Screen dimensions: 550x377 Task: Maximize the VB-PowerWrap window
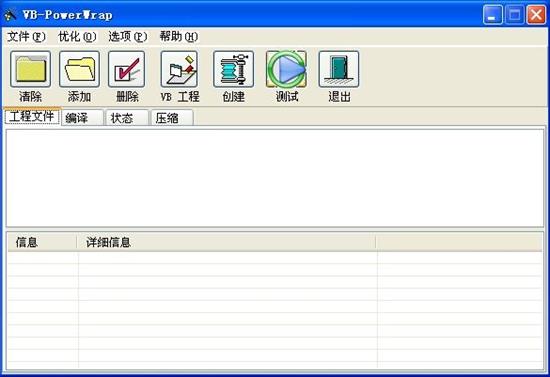[515, 15]
